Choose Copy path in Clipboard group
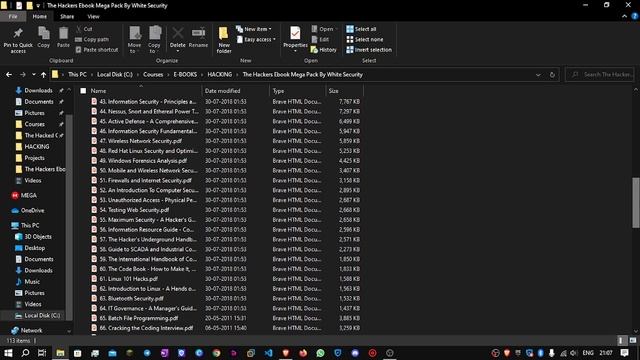Image resolution: width=640 pixels, height=360 pixels. pos(92,40)
